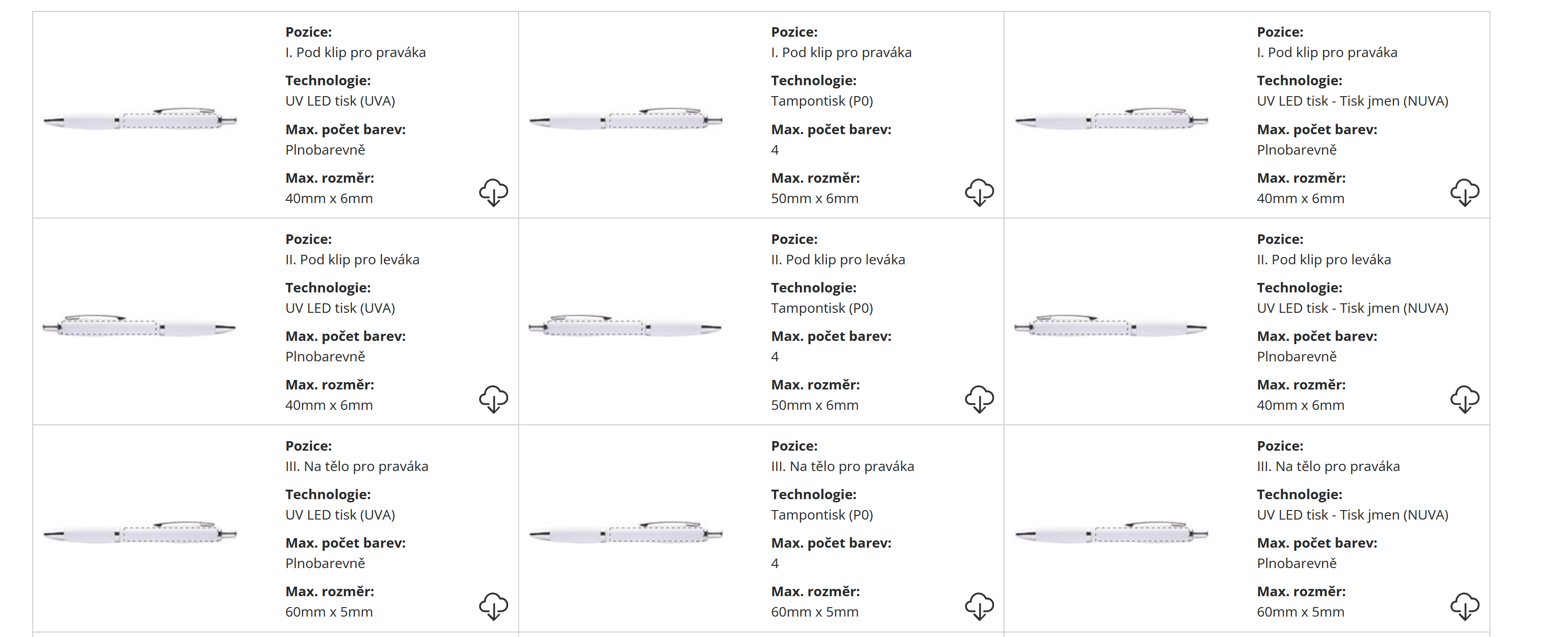The width and height of the screenshot is (1568, 637).
Task: Download Tampontisk template for left-handed under-clip position
Action: (x=979, y=399)
